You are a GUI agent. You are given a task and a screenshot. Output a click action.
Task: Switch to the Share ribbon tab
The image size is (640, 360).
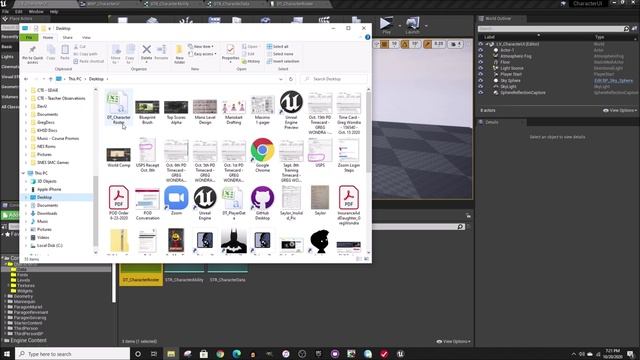coord(67,38)
